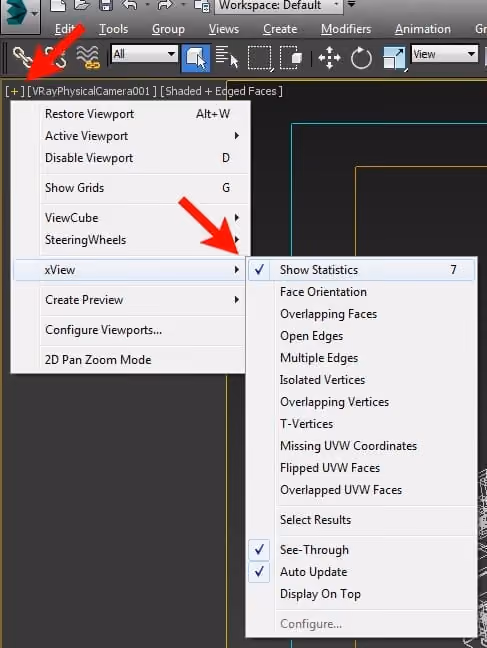Enable the Overlapping Faces xView check
487x648 pixels.
(x=361, y=314)
